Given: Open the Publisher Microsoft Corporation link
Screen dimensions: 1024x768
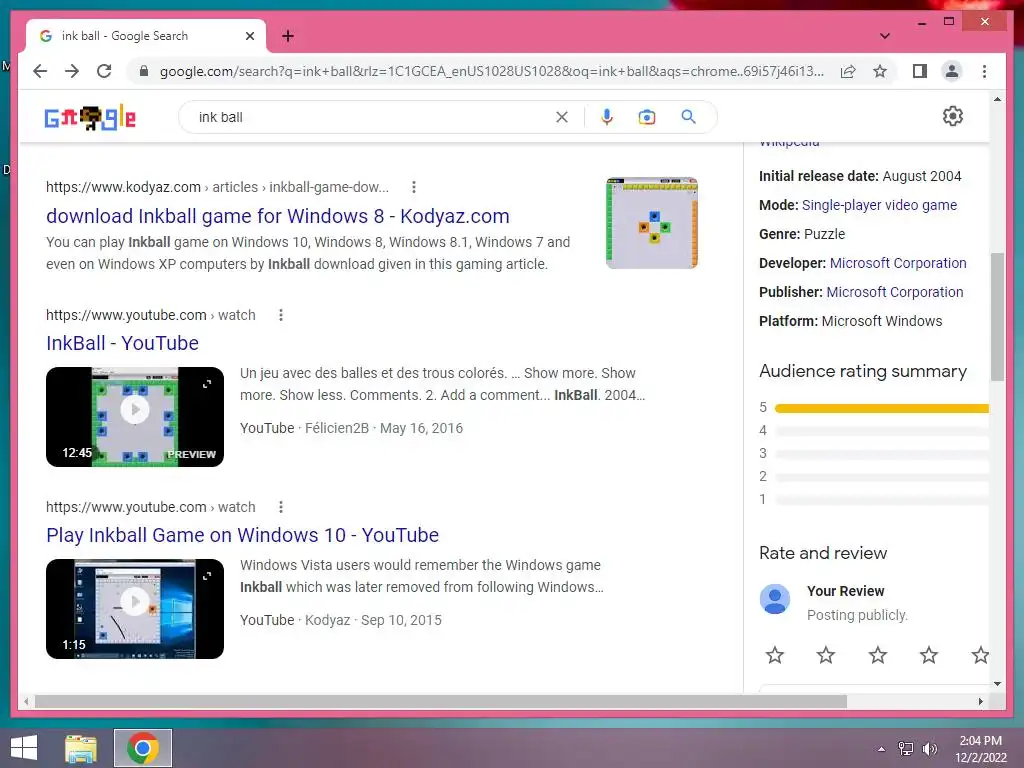Looking at the screenshot, I should [895, 292].
